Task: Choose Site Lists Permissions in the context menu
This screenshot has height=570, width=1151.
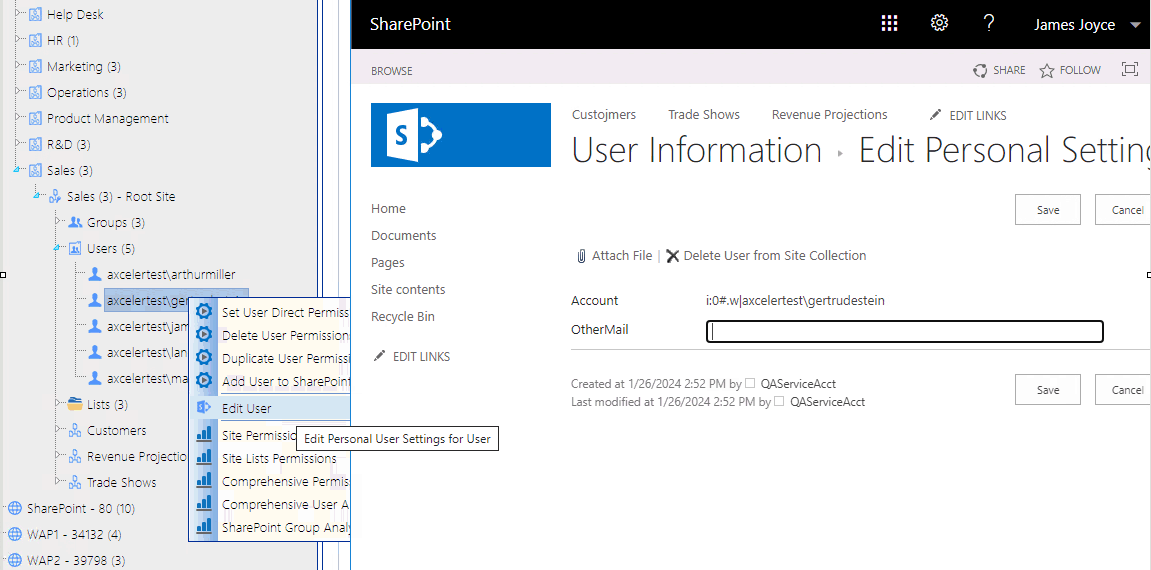Action: click(x=279, y=458)
